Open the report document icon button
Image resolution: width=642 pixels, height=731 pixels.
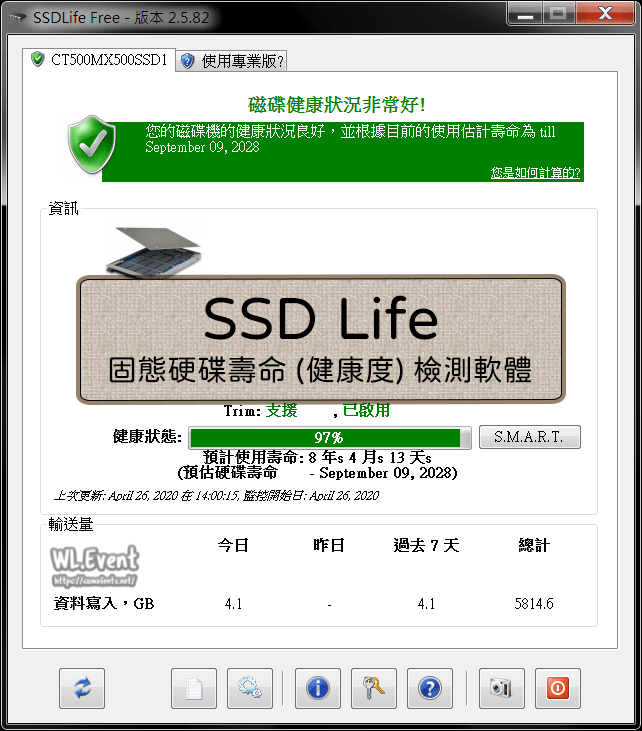tap(194, 688)
